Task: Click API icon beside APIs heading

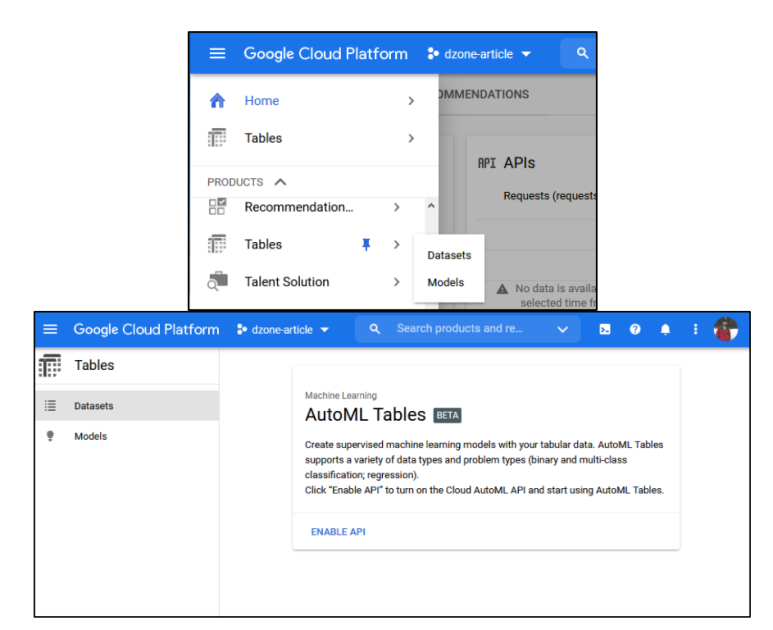Action: (x=487, y=163)
